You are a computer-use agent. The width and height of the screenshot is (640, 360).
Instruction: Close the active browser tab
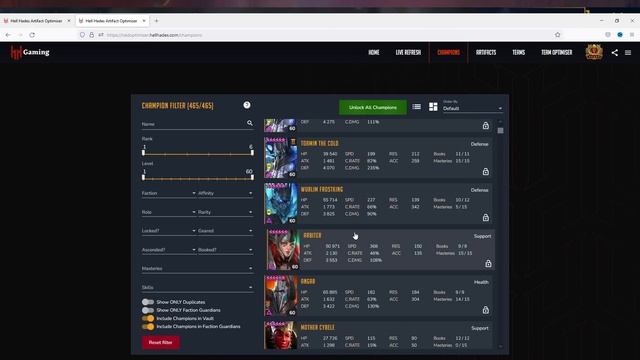click(144, 20)
